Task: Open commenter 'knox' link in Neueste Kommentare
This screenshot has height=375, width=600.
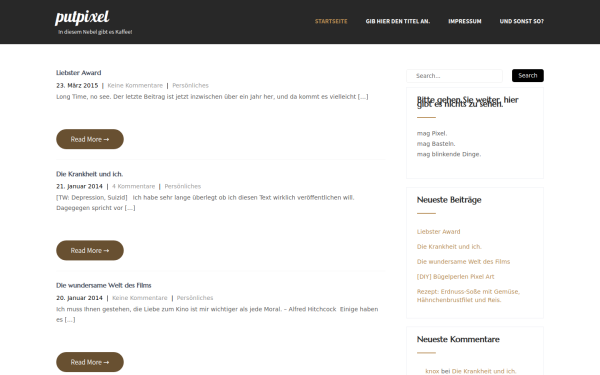Action: coord(432,371)
